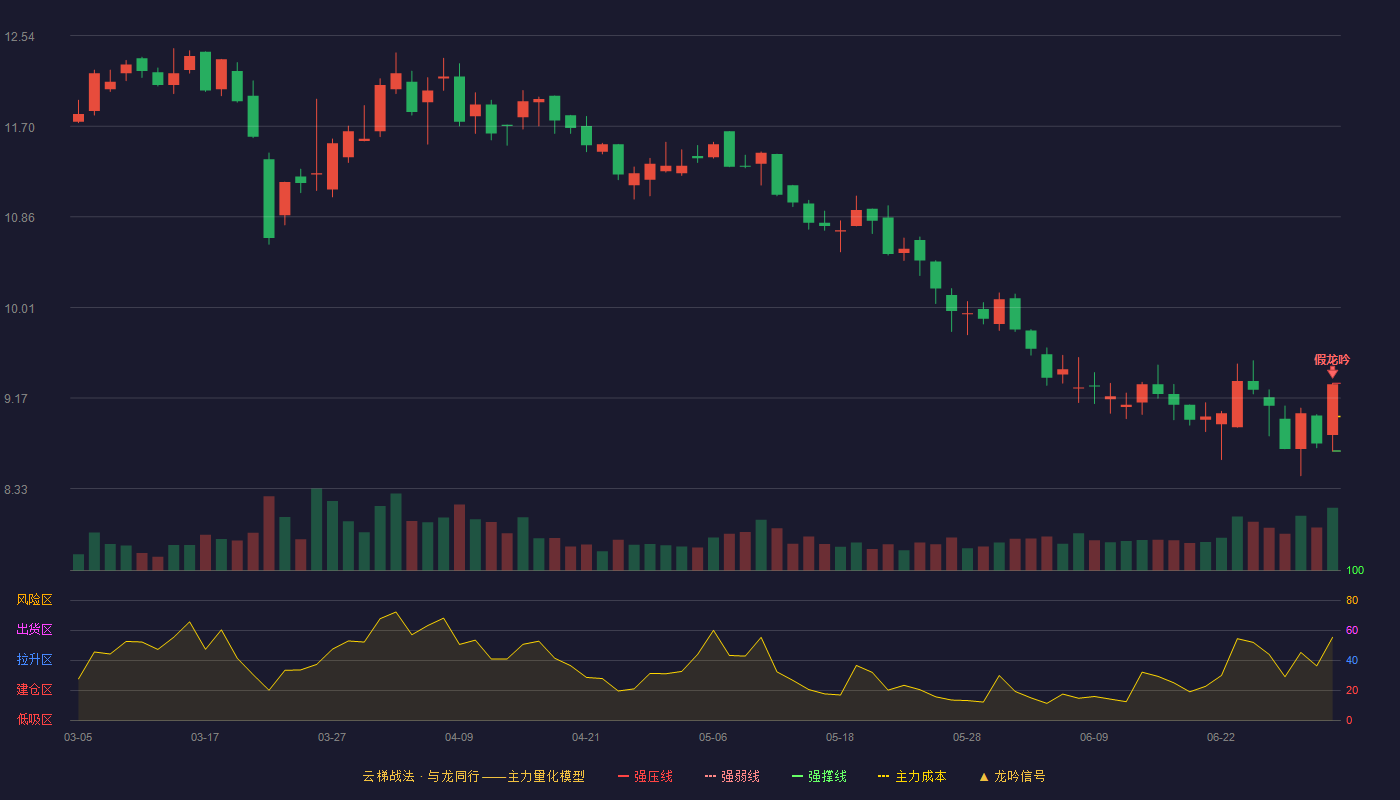This screenshot has width=1400, height=800.
Task: Hide the 强撑线 series via legend
Action: [x=819, y=776]
